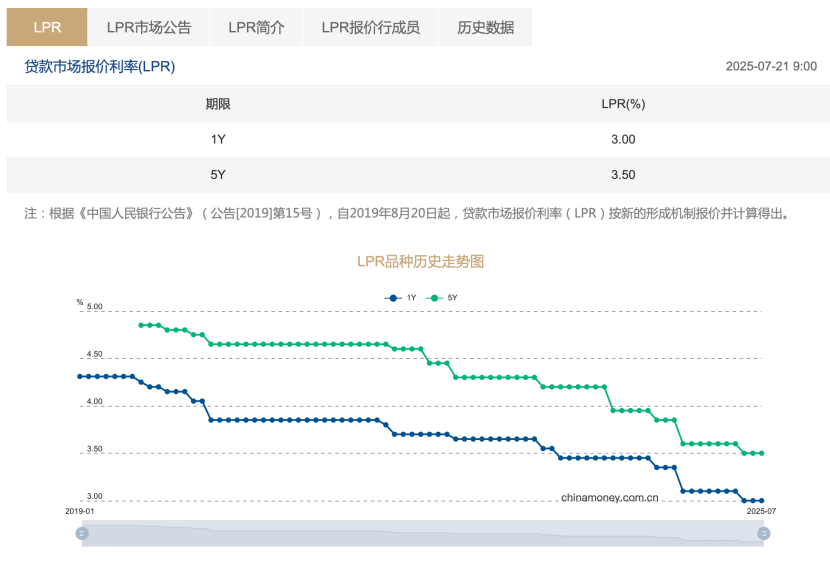
Task: Click the 3.50 rate value
Action: [623, 175]
